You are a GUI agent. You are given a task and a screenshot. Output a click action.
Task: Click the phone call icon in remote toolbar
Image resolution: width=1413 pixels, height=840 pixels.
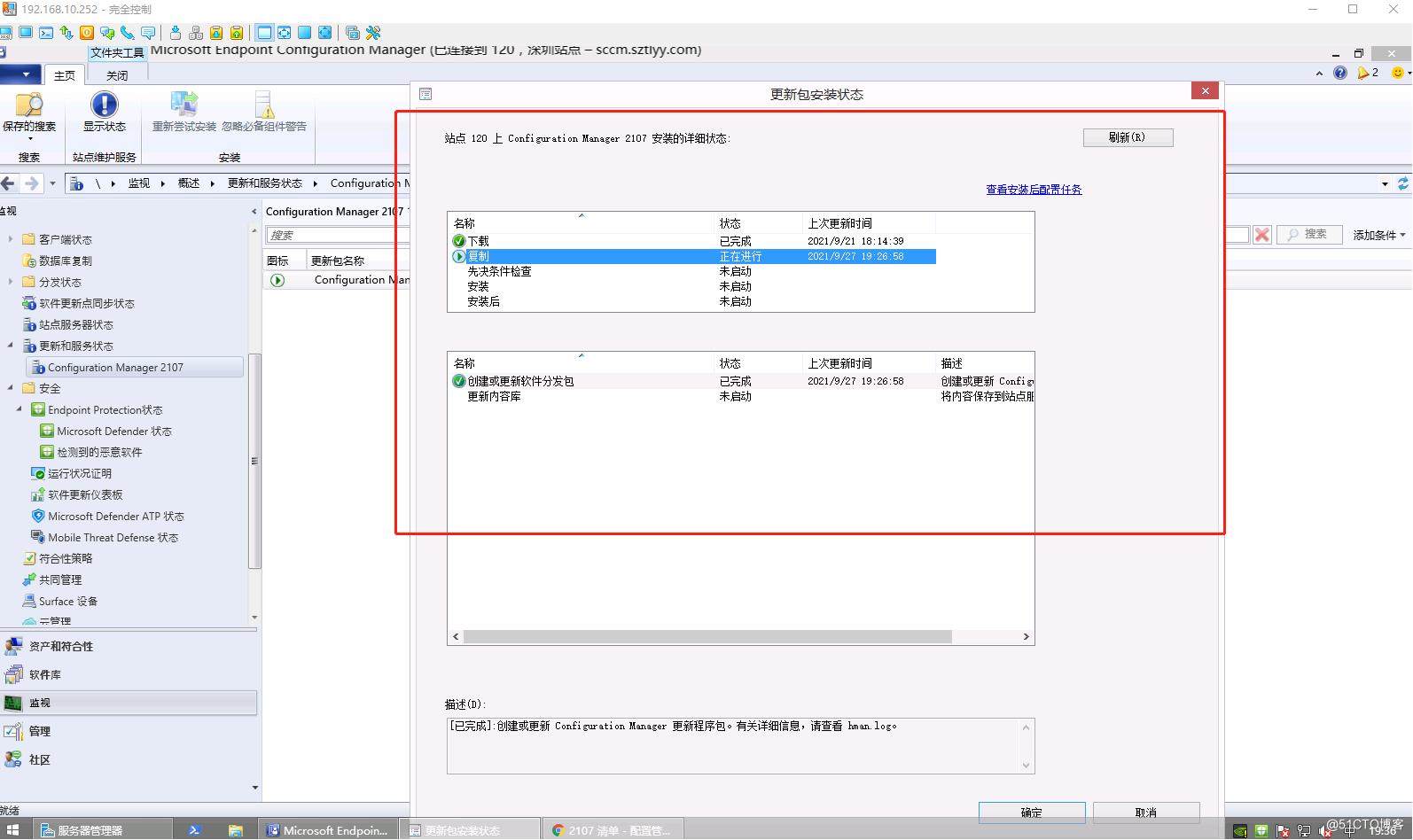tap(128, 33)
